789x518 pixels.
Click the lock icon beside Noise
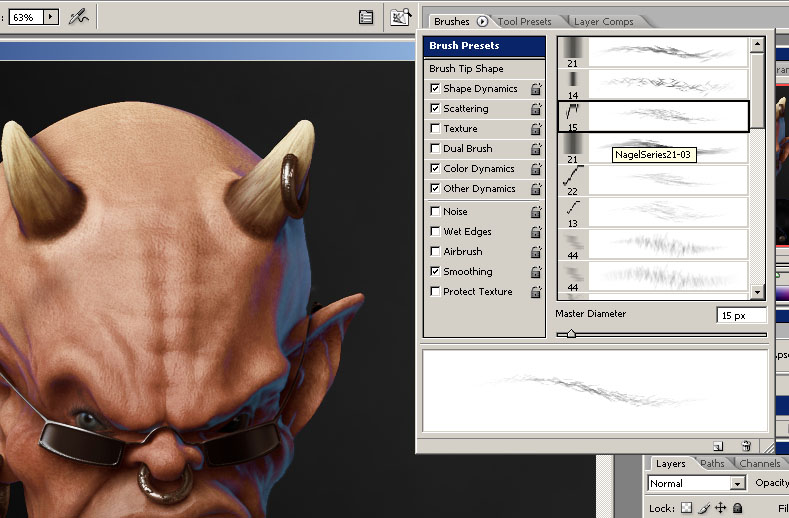pos(536,212)
